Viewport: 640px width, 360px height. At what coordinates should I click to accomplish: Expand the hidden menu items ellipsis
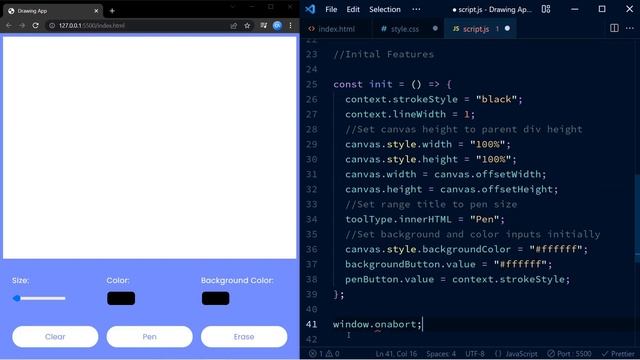(416, 9)
